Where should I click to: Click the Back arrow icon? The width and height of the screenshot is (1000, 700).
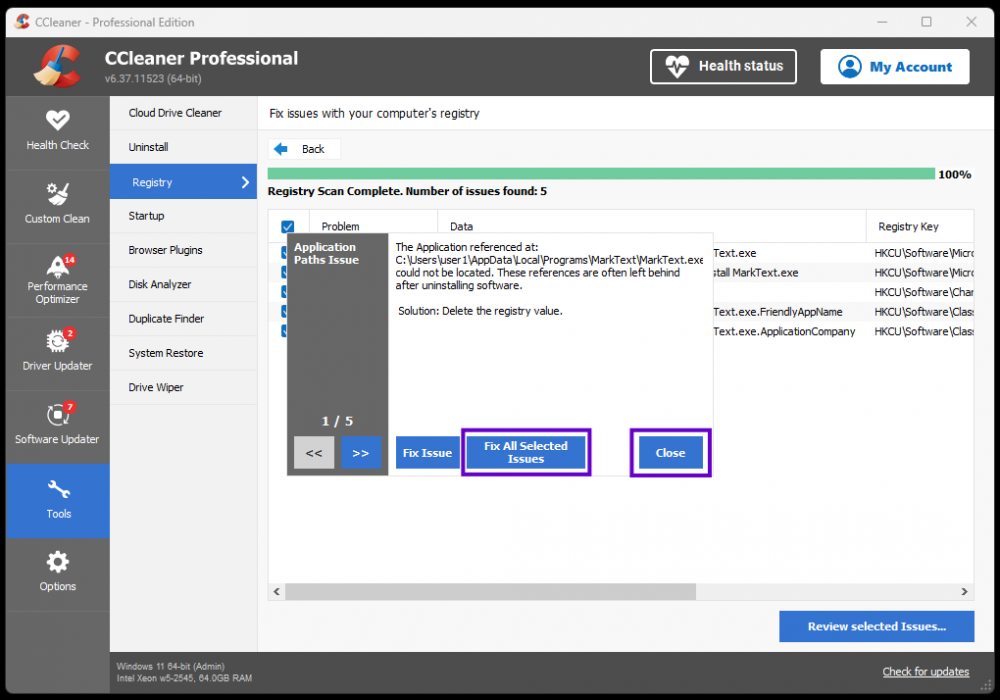coord(281,149)
